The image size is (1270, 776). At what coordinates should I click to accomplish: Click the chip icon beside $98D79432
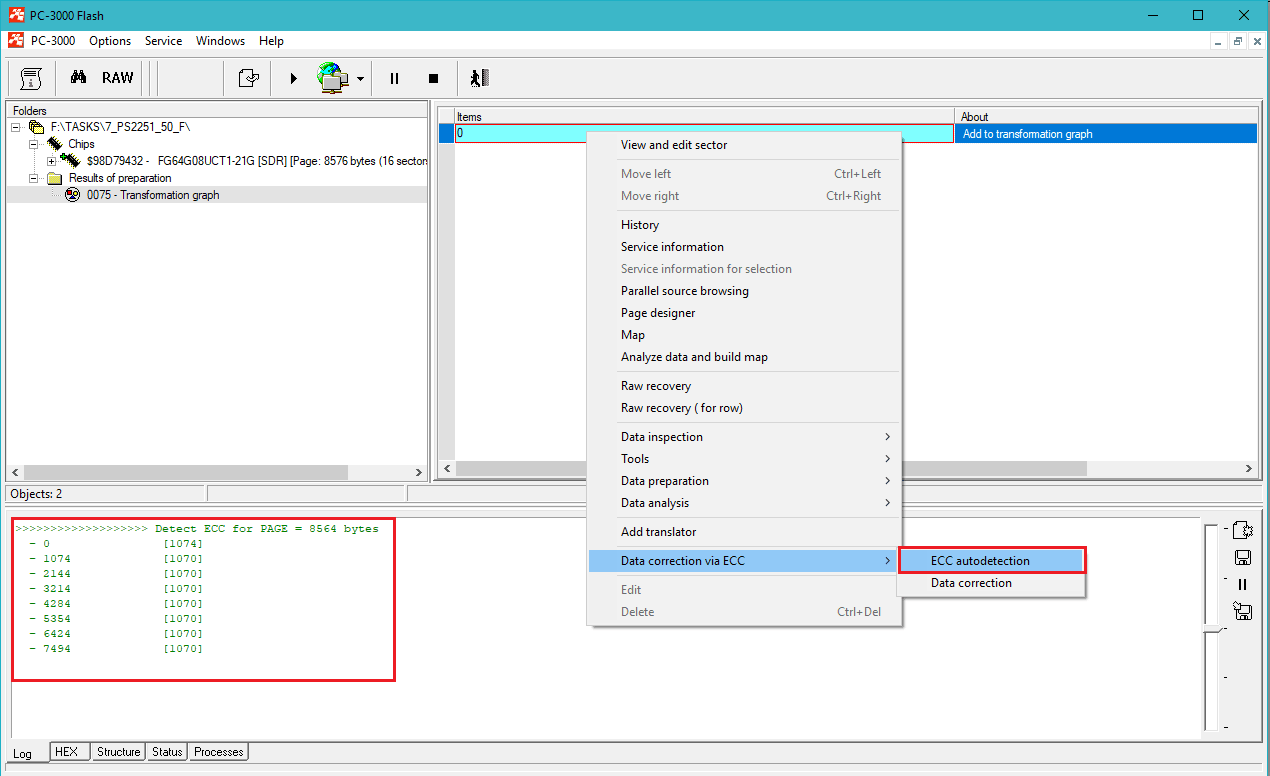(x=70, y=160)
